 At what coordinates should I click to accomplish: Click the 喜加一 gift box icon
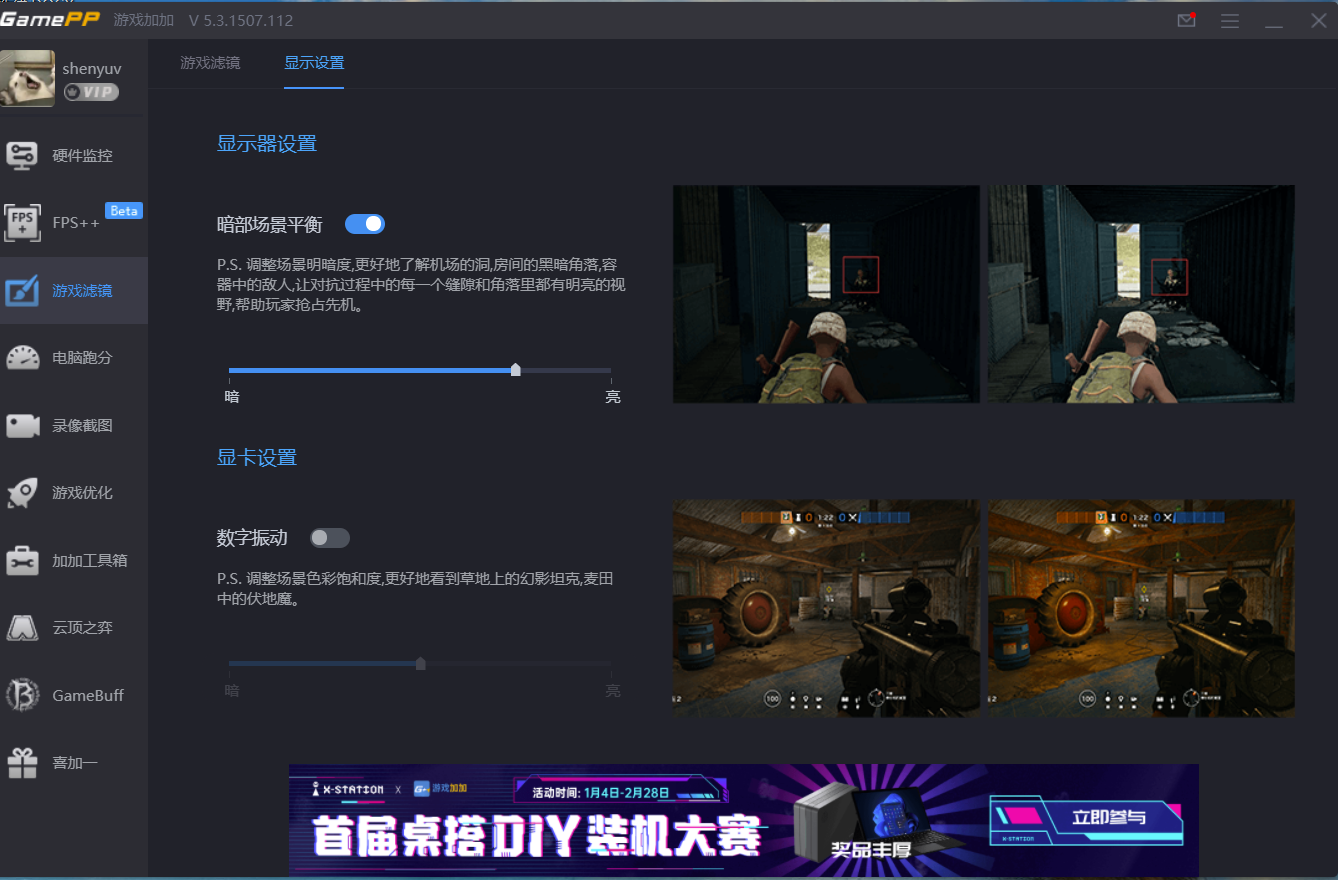pos(22,763)
